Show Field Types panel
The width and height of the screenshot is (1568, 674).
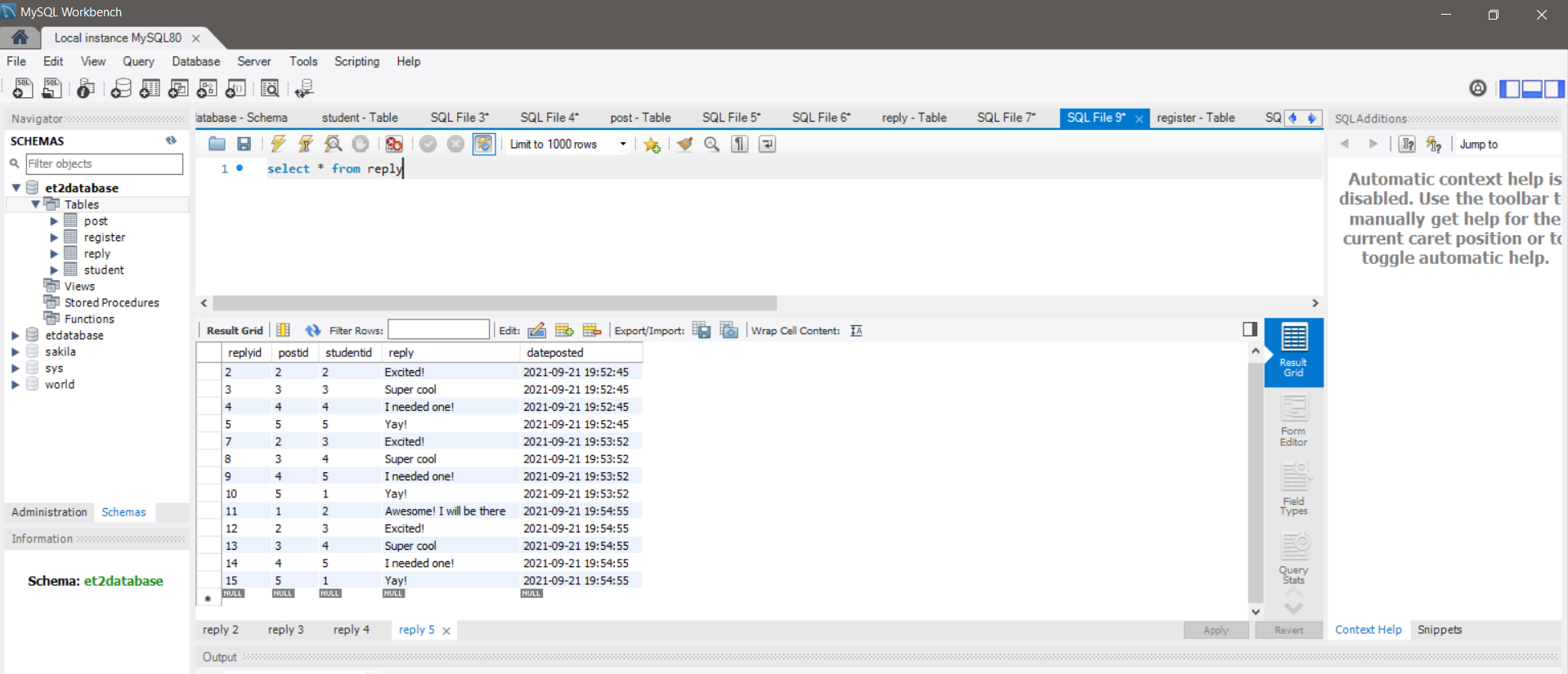(1293, 490)
